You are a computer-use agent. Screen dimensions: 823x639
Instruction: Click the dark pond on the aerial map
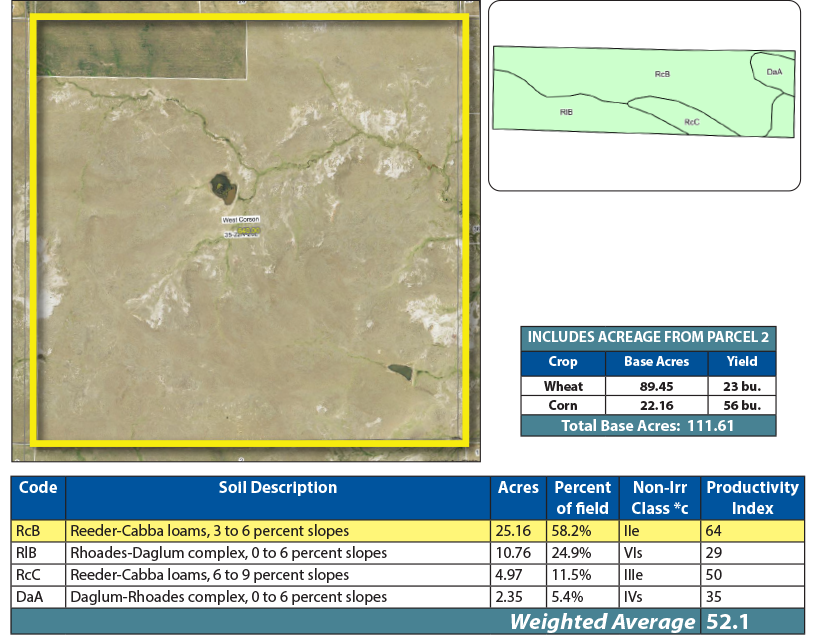(x=222, y=185)
